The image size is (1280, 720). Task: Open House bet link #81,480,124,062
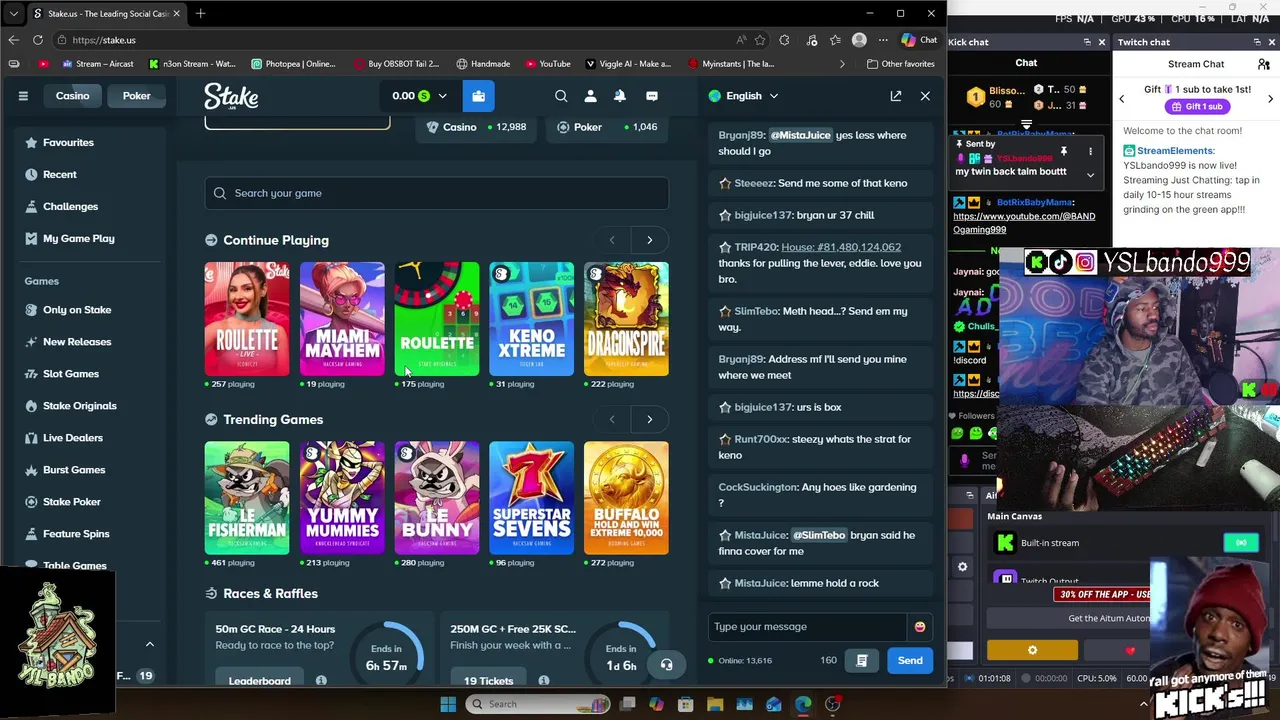click(x=841, y=247)
